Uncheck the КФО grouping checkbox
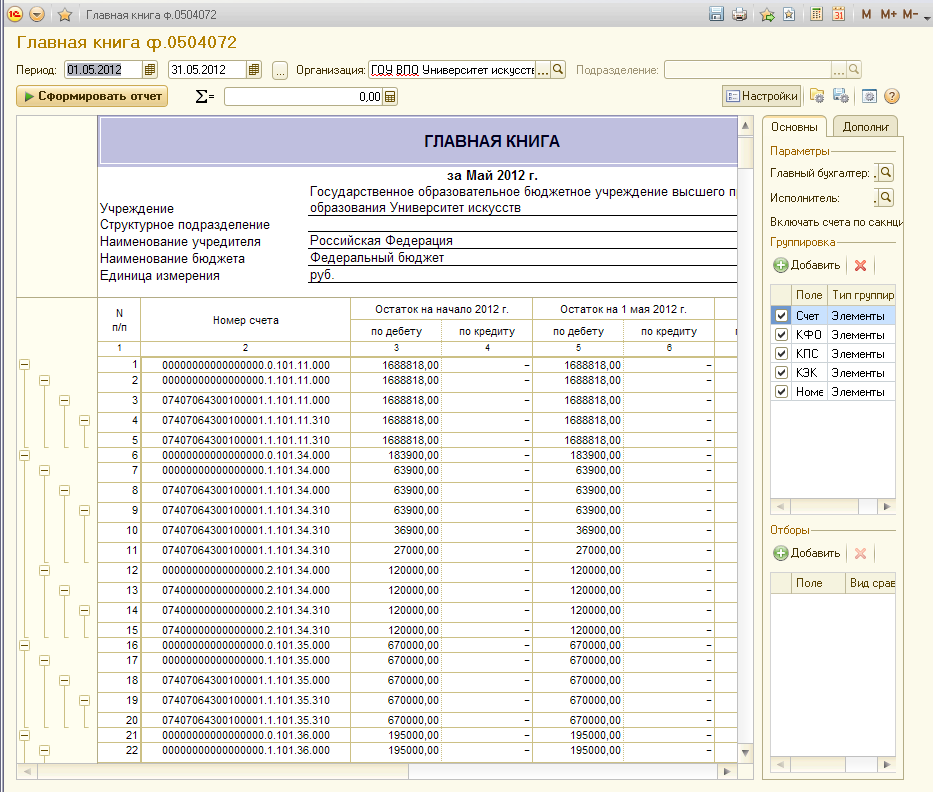The width and height of the screenshot is (933, 792). [x=781, y=335]
